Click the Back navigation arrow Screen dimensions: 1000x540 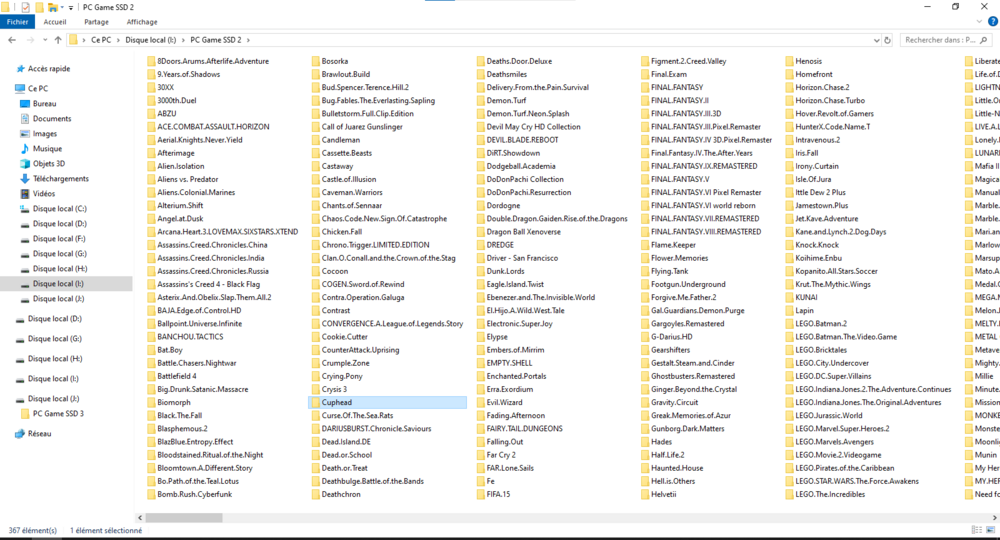point(11,40)
